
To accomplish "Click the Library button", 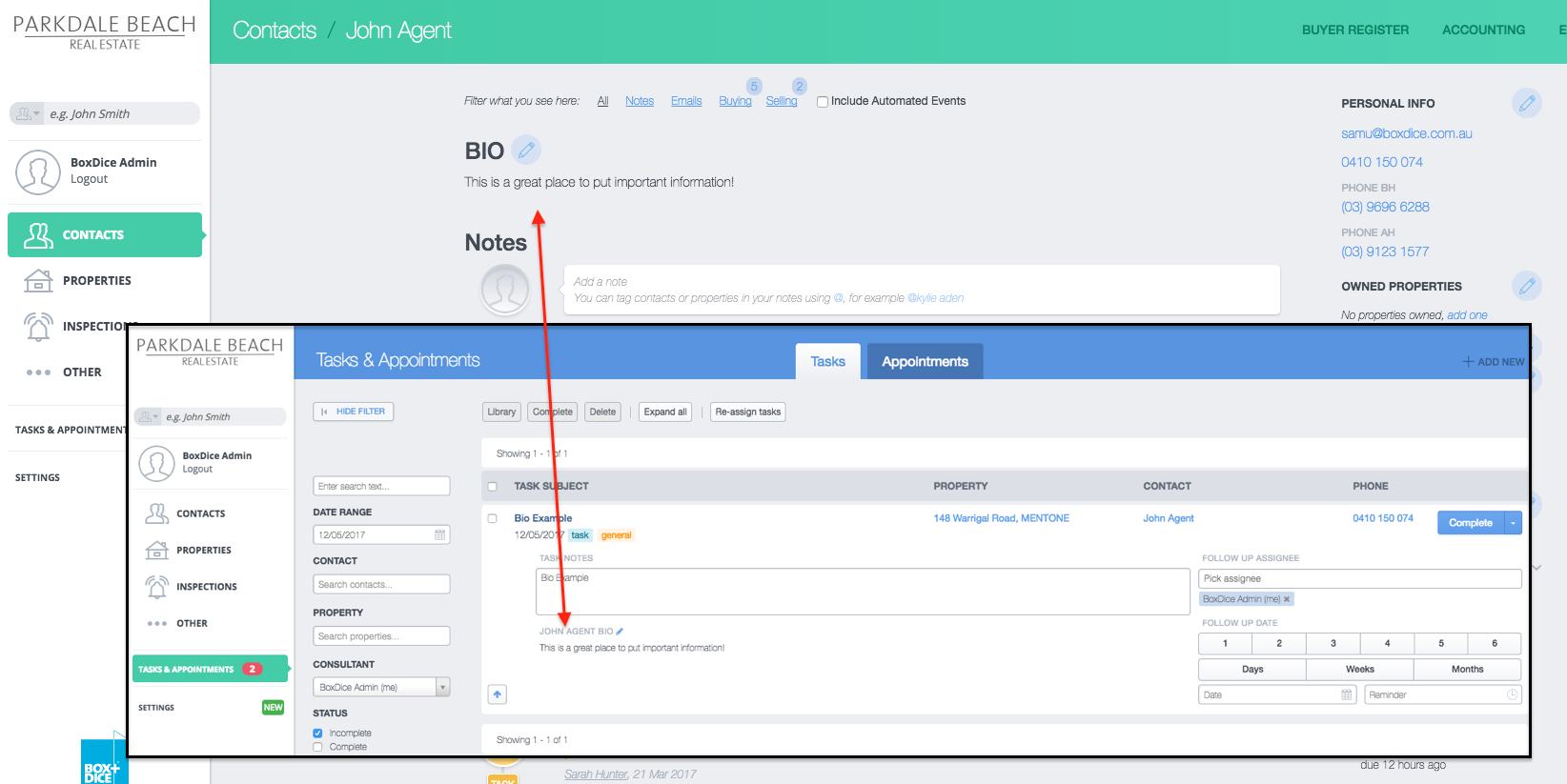I will tap(501, 412).
